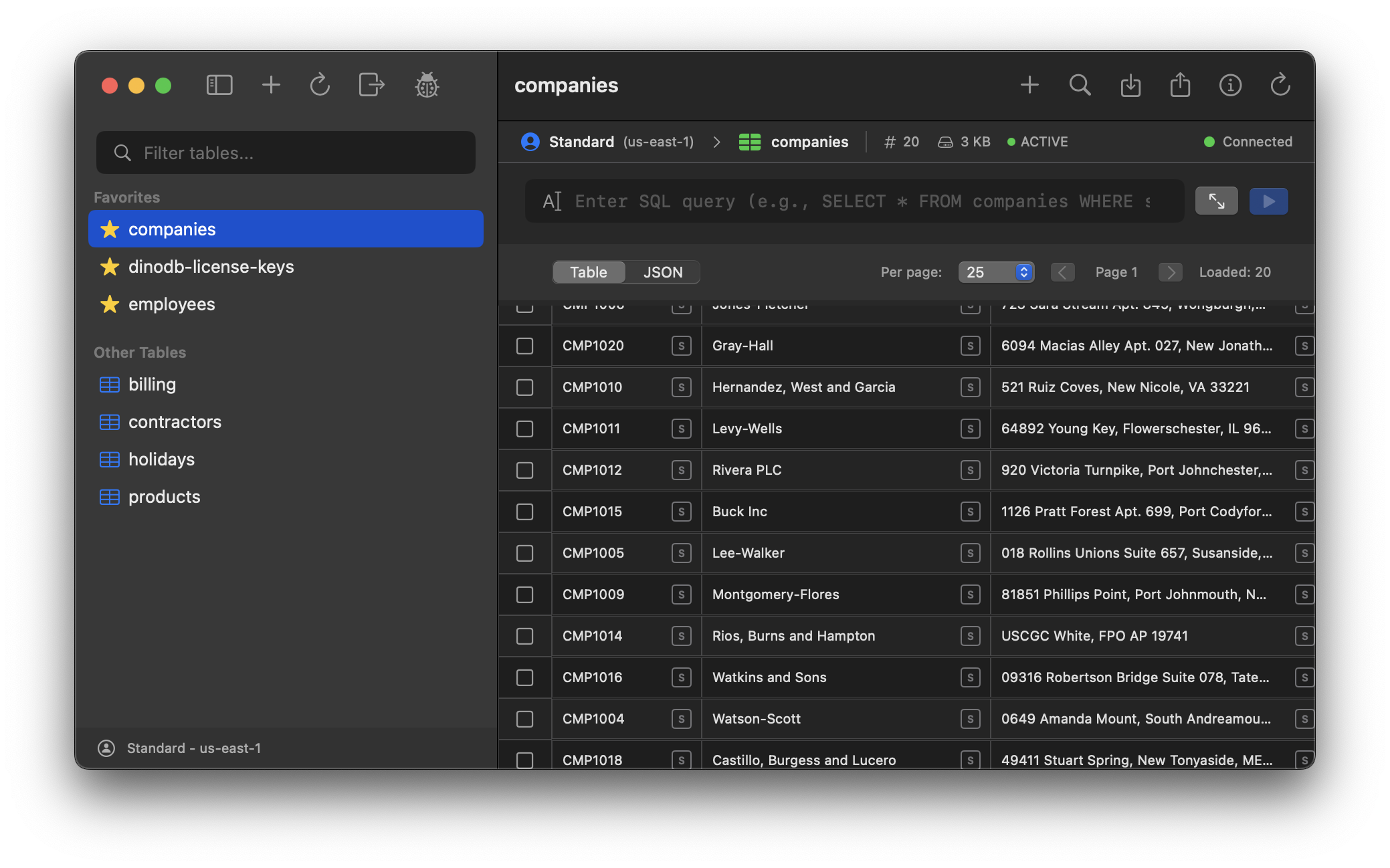The height and width of the screenshot is (868, 1390).
Task: Toggle the sidebar panel icon
Action: point(219,85)
